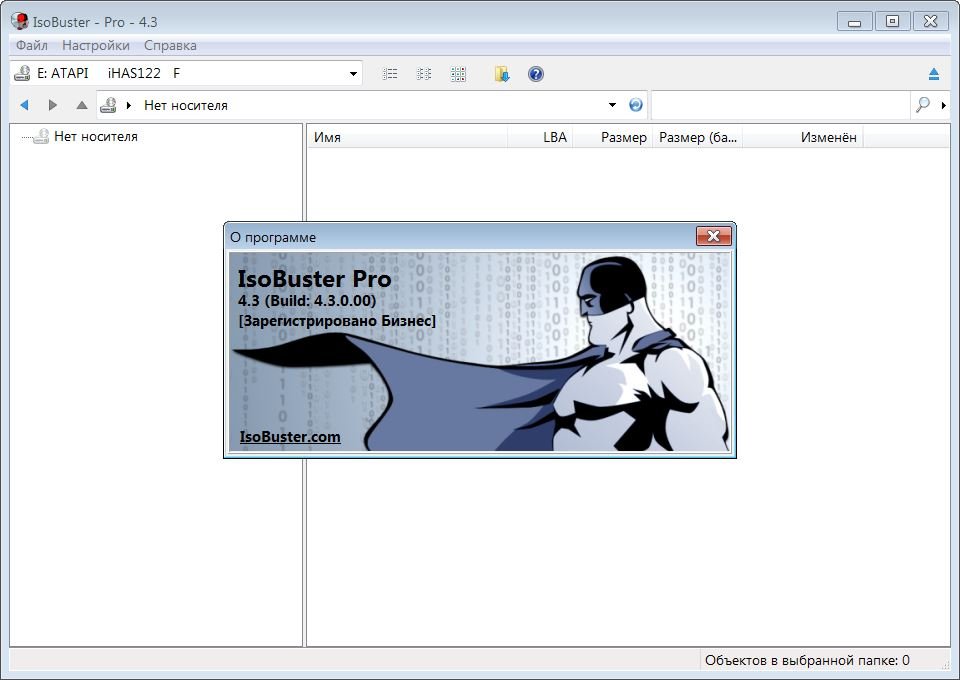The image size is (960, 680).
Task: Click the Нет носителя path in the address bar
Action: (x=186, y=105)
